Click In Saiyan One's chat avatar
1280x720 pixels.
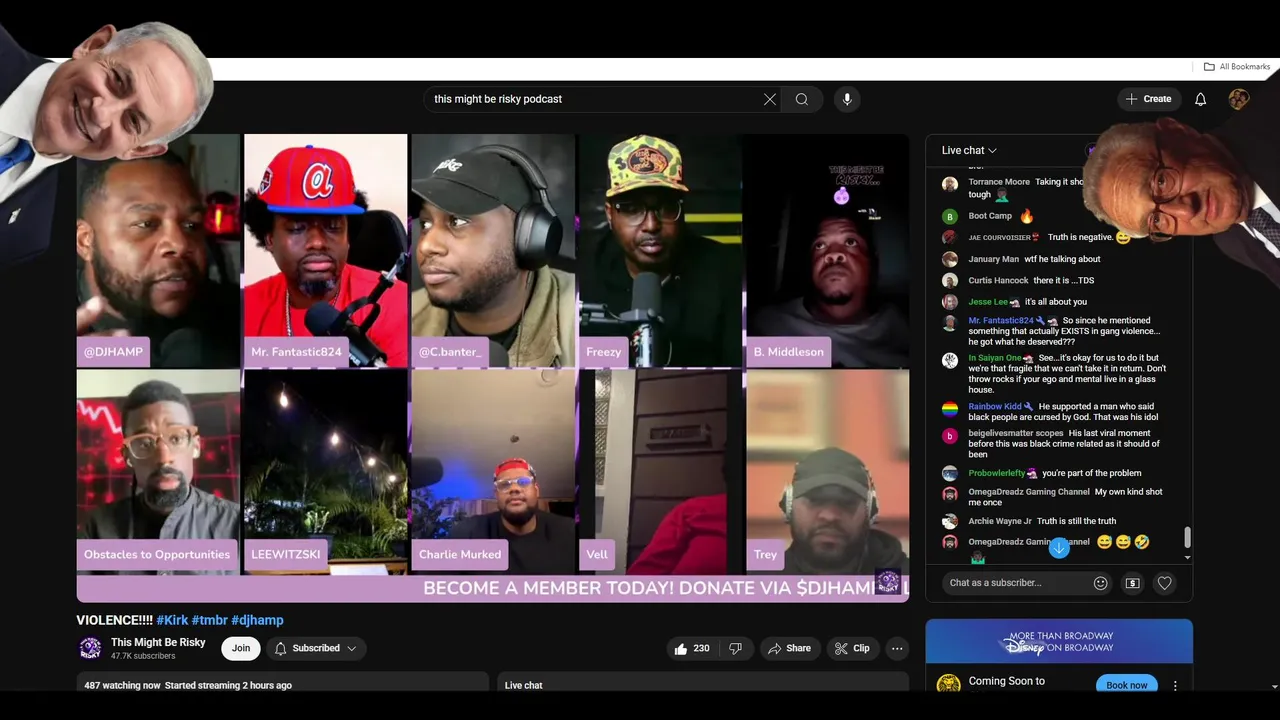pyautogui.click(x=950, y=360)
